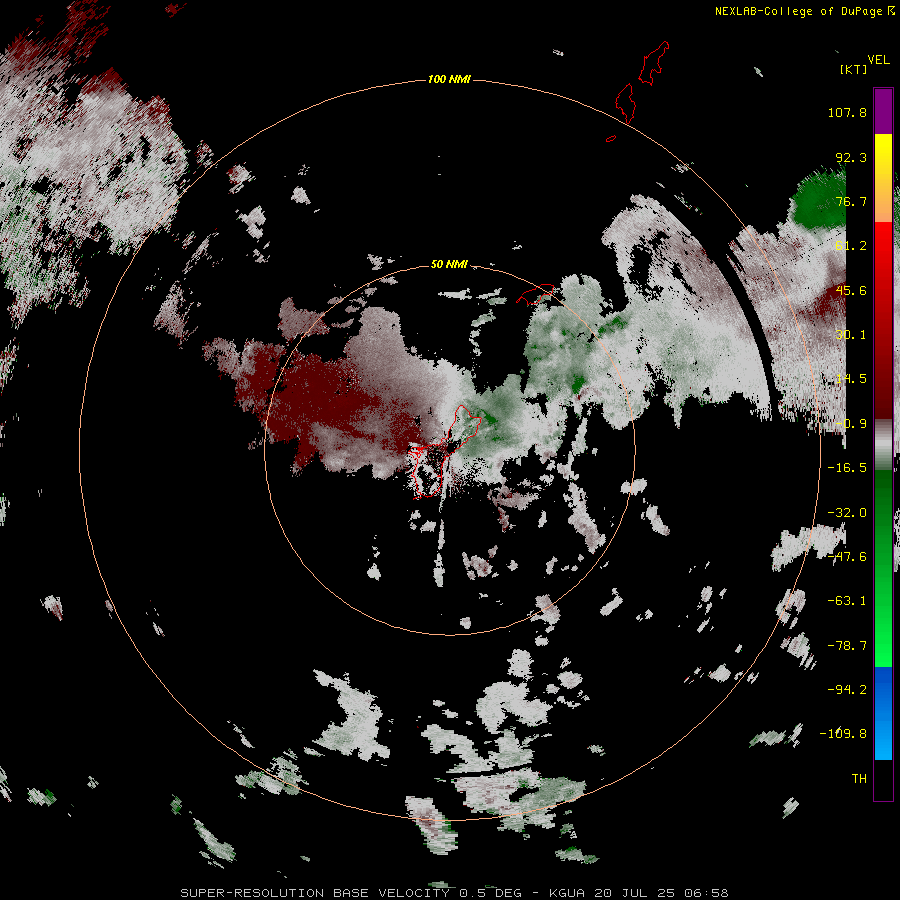Select the -94.2 scale value
Viewport: 900px width, 900px height.
pyautogui.click(x=847, y=690)
